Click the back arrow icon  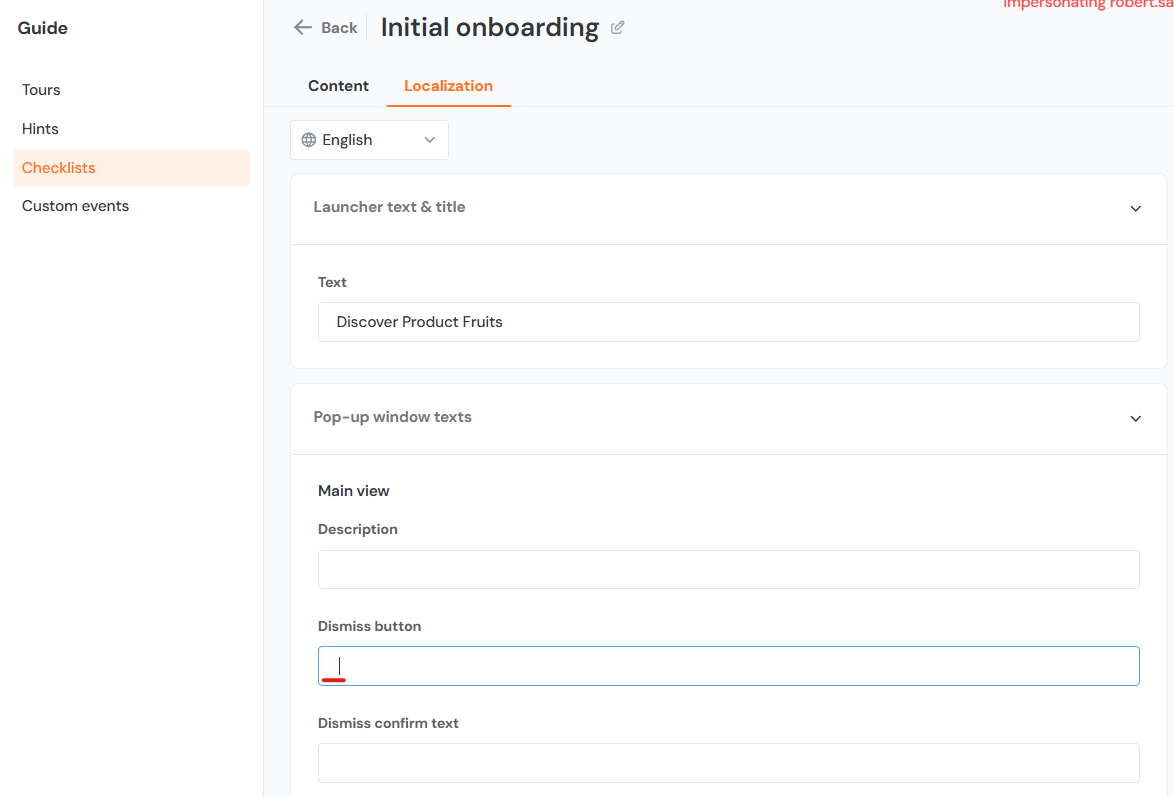302,28
